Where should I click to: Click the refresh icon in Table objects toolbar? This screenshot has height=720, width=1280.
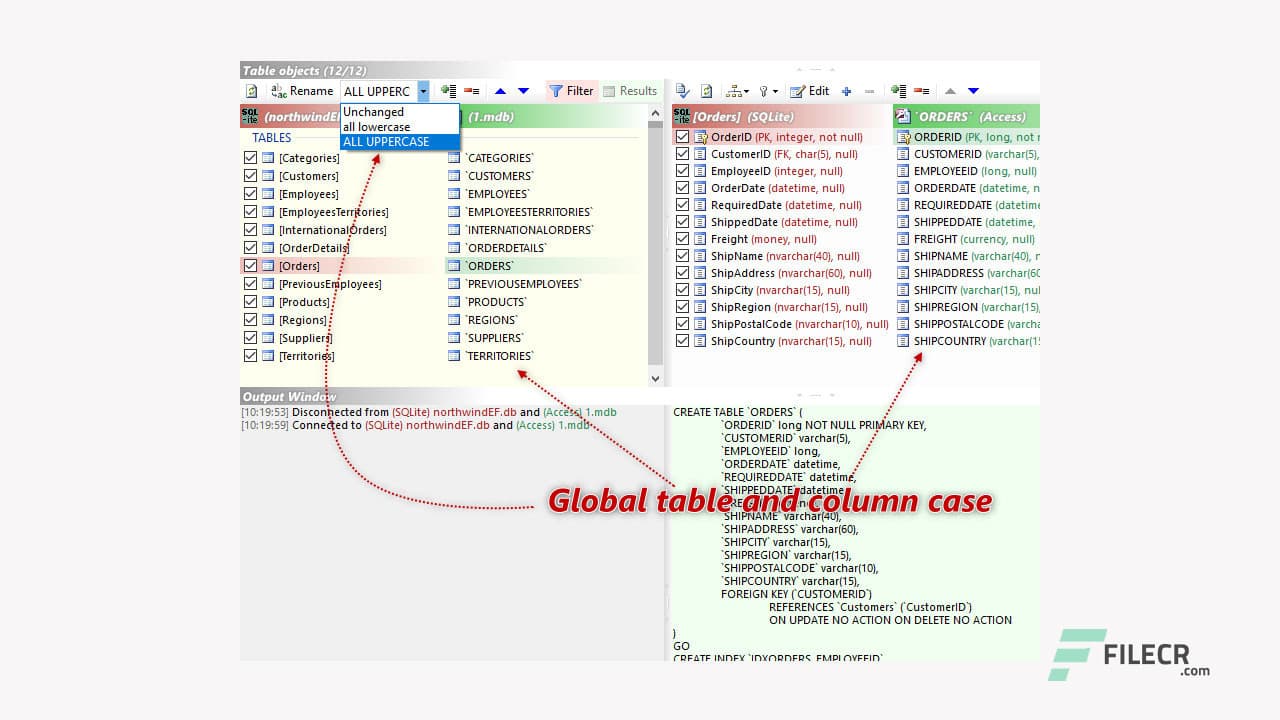(252, 91)
